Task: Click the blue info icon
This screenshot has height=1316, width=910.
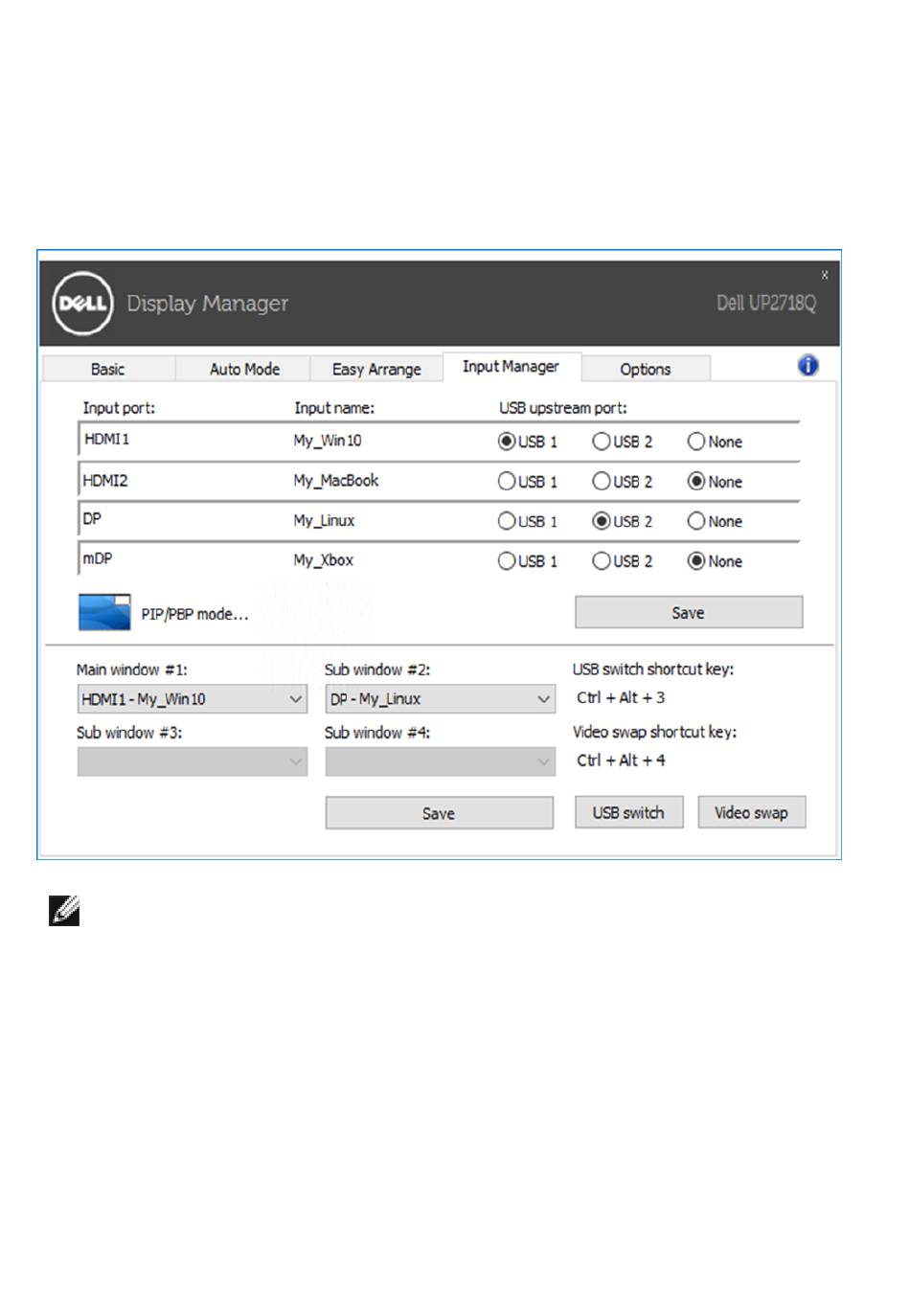Action: (808, 365)
